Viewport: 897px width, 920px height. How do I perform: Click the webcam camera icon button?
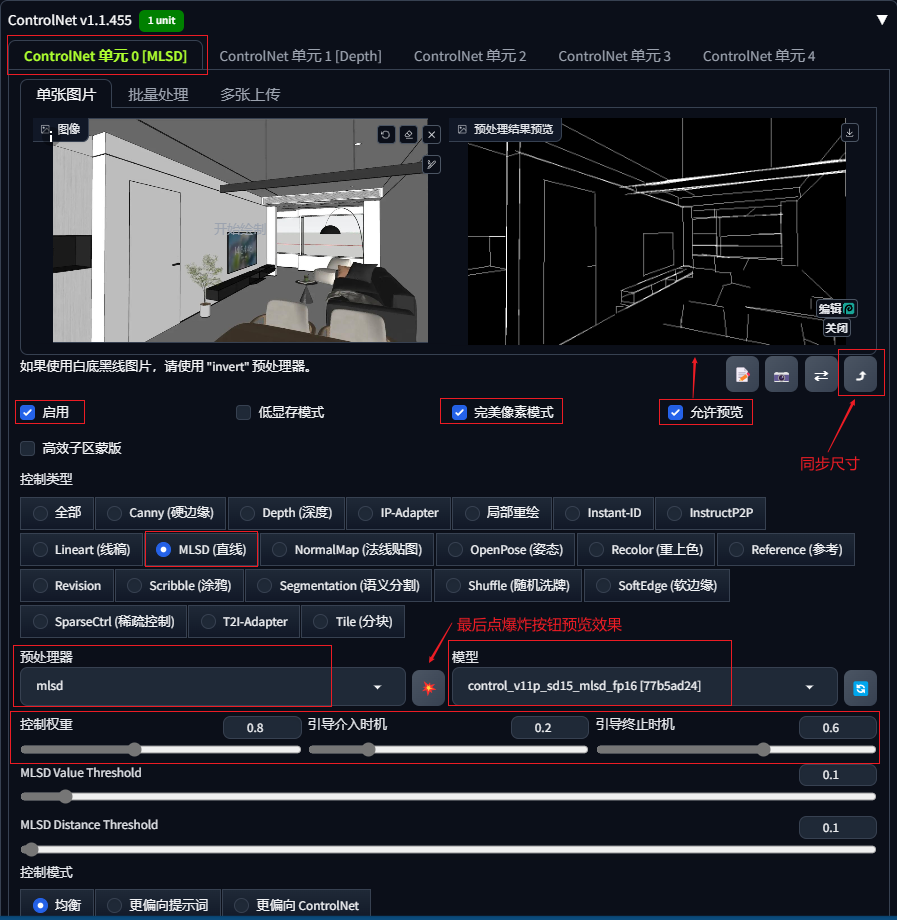coord(781,374)
